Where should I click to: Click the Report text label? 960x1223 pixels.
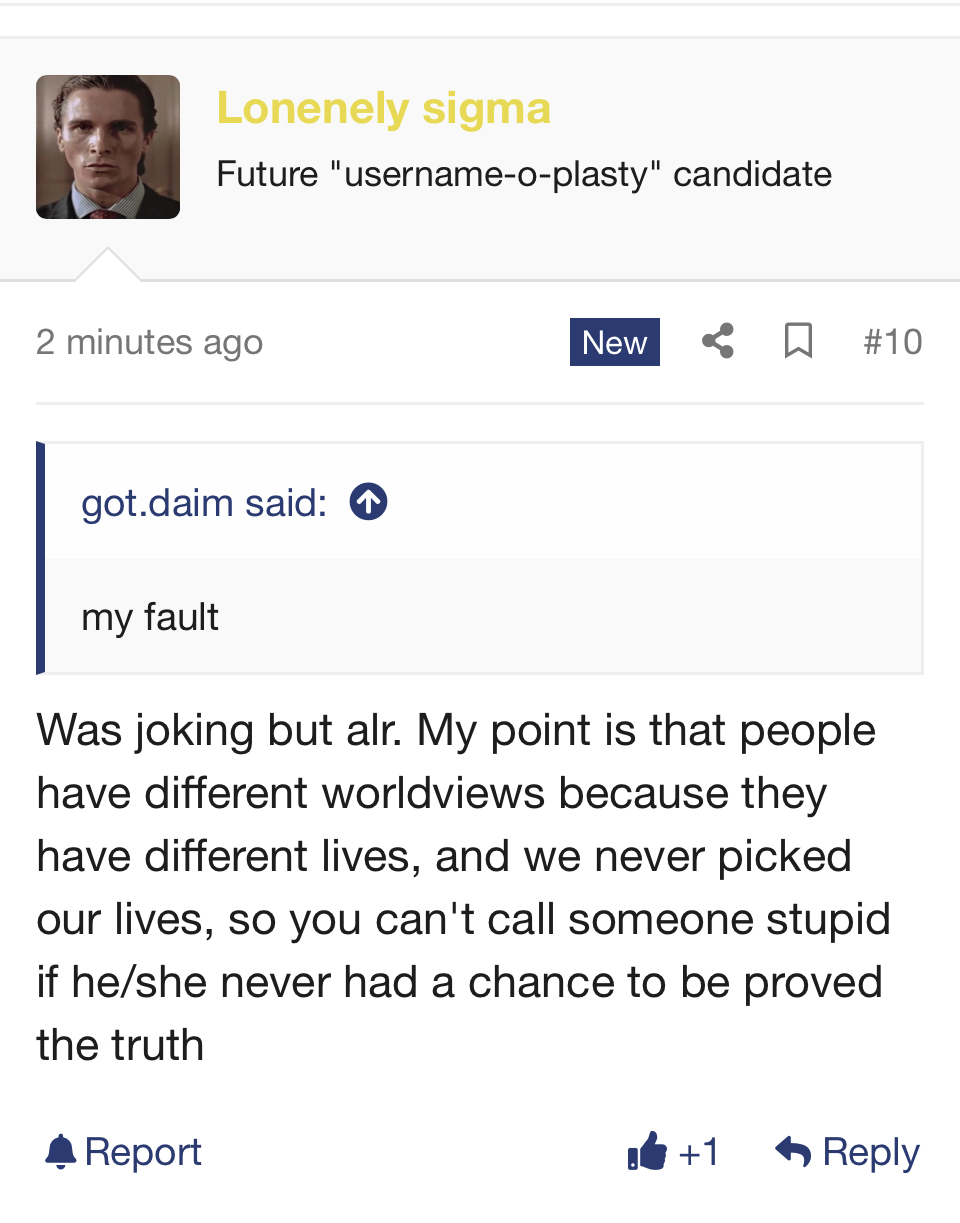(143, 1152)
